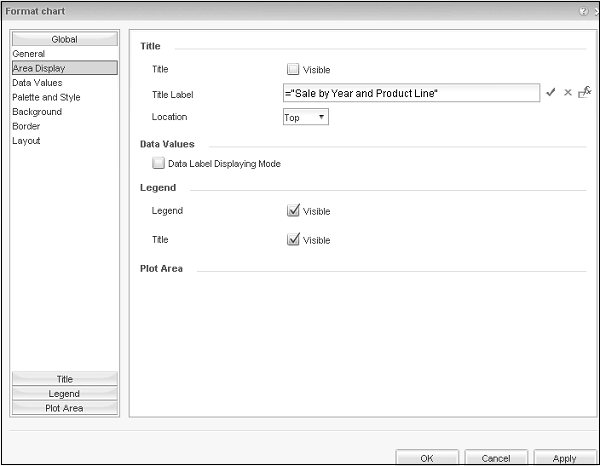Expand the Legend section in sidebar
Viewport: 600px width, 466px height.
[x=64, y=394]
